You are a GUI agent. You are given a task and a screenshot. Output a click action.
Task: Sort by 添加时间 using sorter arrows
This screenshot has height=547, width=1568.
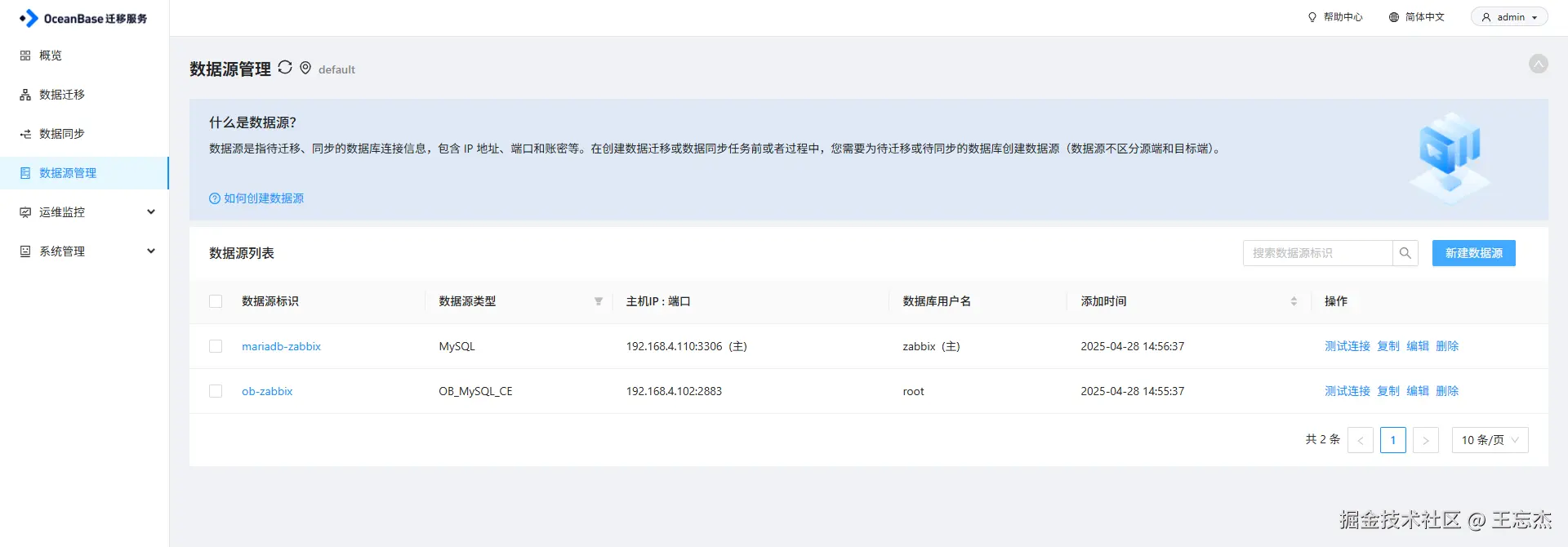coord(1294,301)
